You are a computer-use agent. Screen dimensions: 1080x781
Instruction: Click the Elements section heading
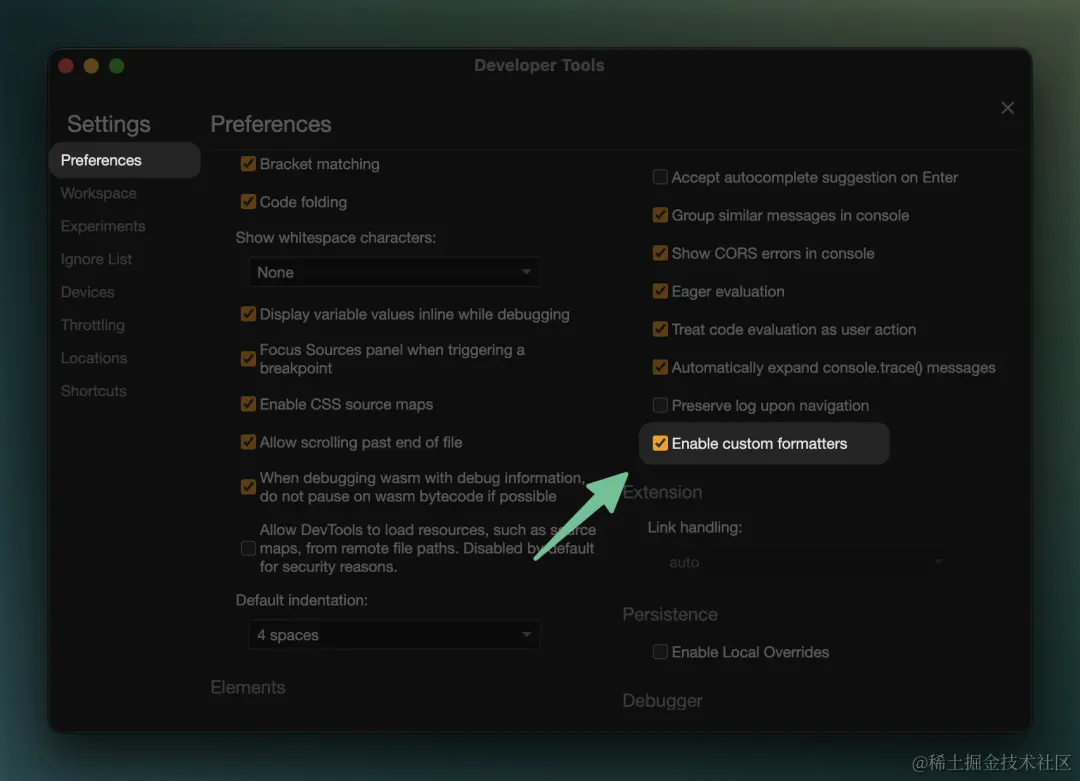tap(248, 687)
